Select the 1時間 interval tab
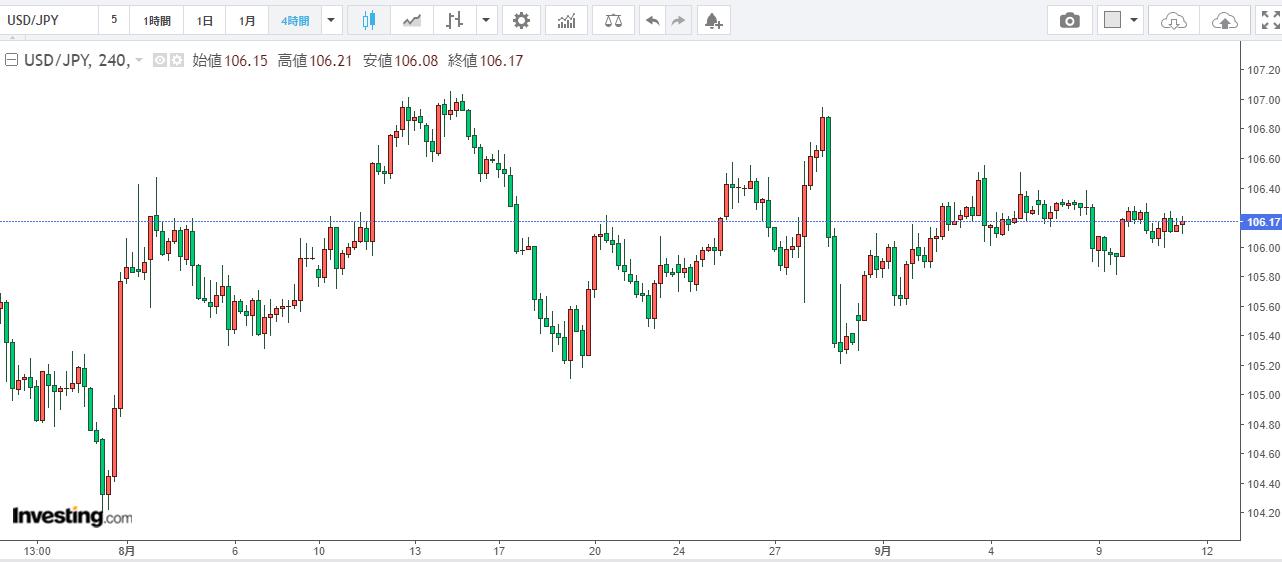This screenshot has width=1282, height=562. point(157,20)
